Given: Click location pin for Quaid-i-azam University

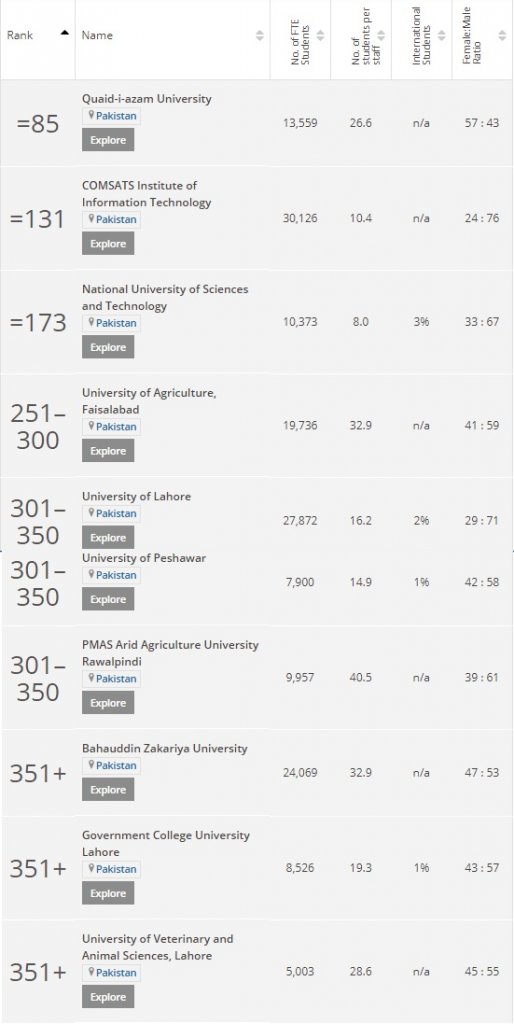Looking at the screenshot, I should point(91,116).
